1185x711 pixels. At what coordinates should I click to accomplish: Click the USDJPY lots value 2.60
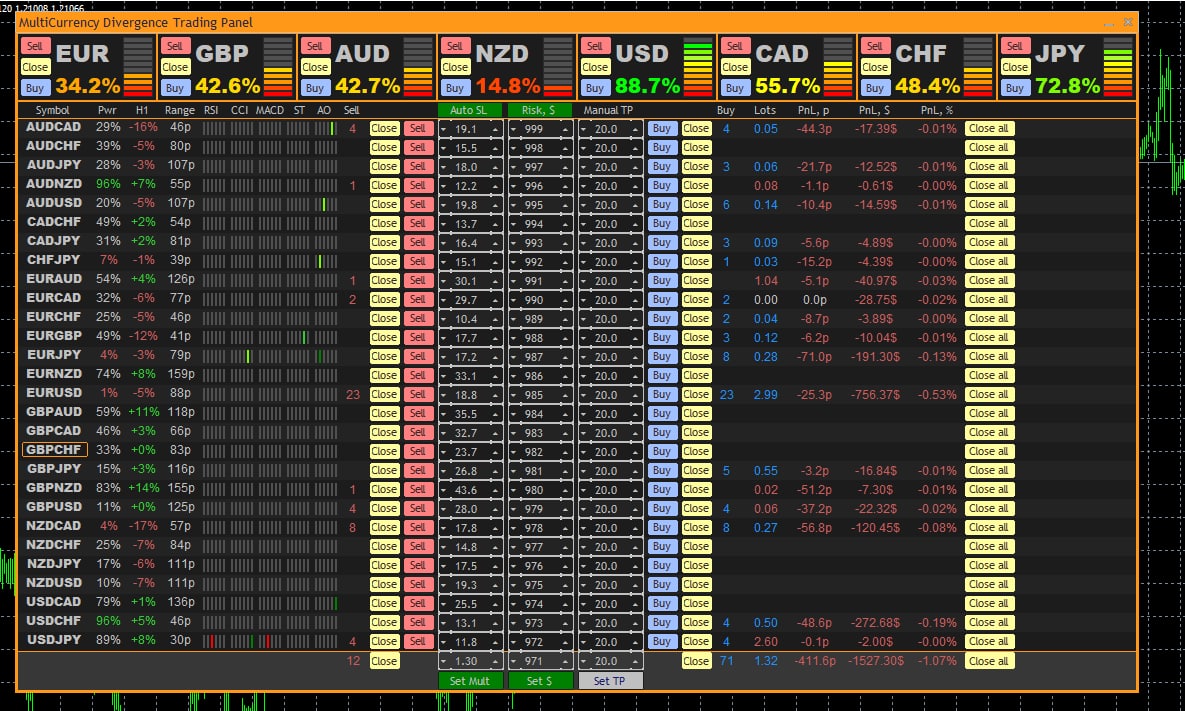pyautogui.click(x=766, y=641)
